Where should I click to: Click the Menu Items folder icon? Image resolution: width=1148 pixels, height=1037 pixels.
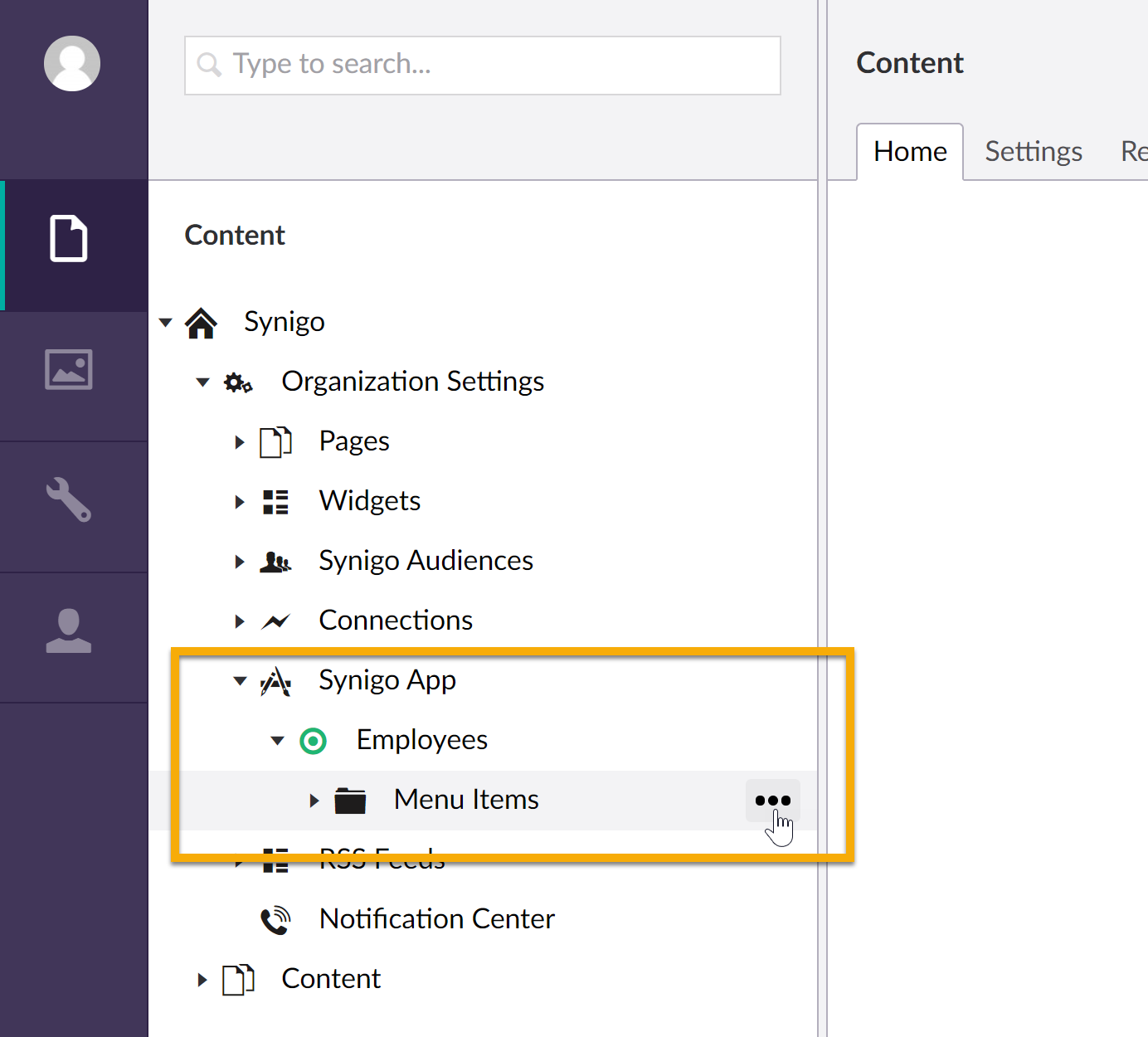350,801
